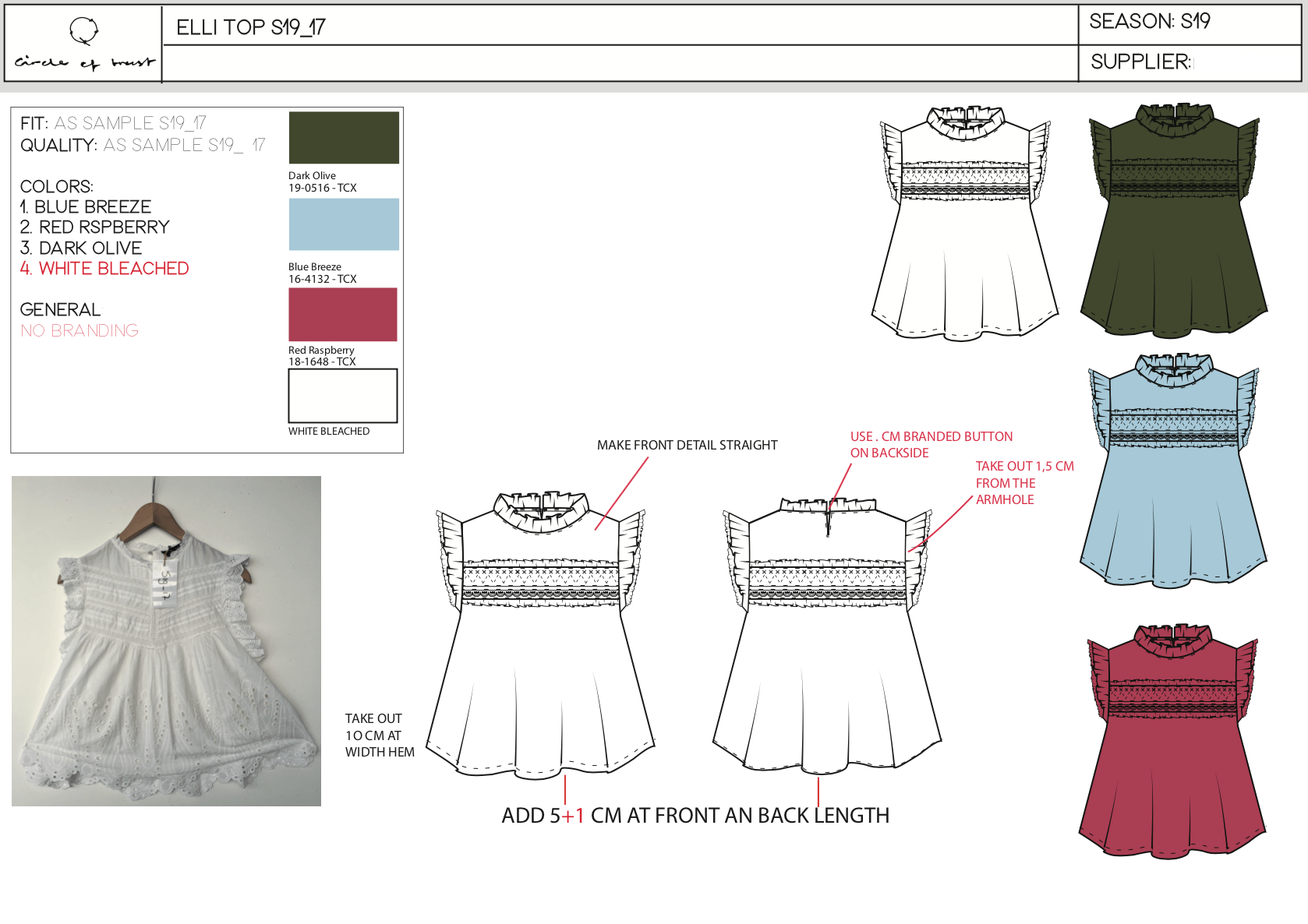Click the SEASON: S19 header field

1149,22
